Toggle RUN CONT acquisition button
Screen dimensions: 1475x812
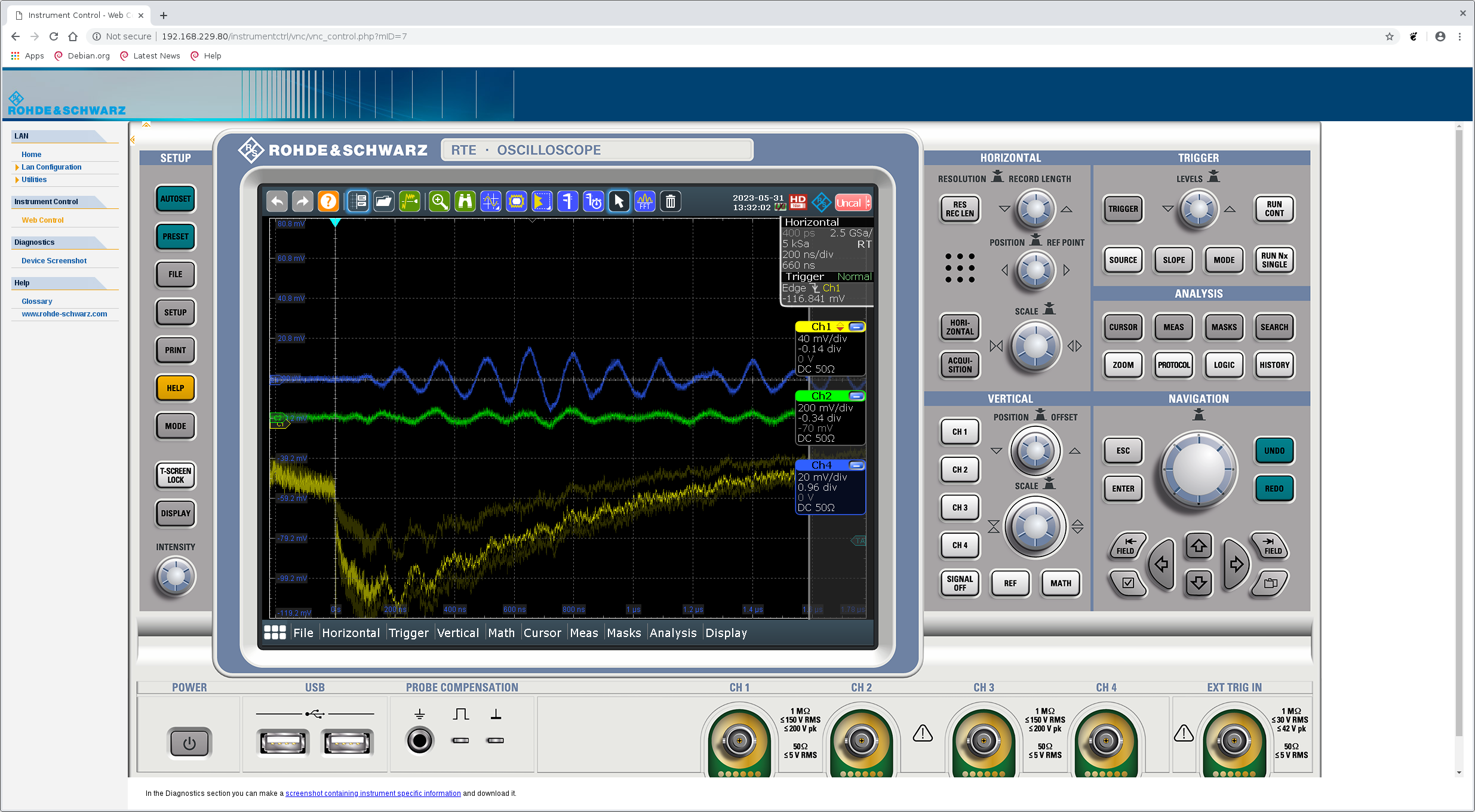pyautogui.click(x=1273, y=209)
